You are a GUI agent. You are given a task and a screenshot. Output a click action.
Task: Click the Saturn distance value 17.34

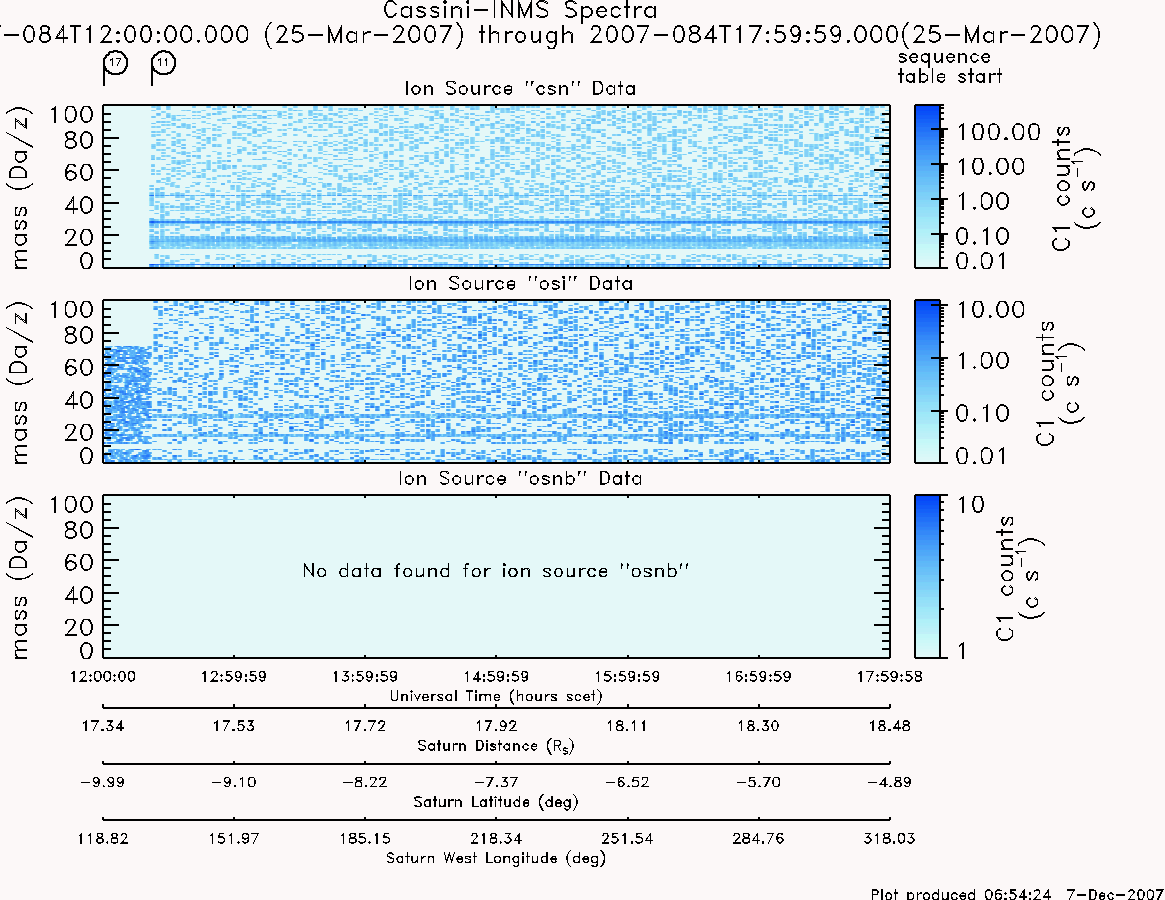103,726
